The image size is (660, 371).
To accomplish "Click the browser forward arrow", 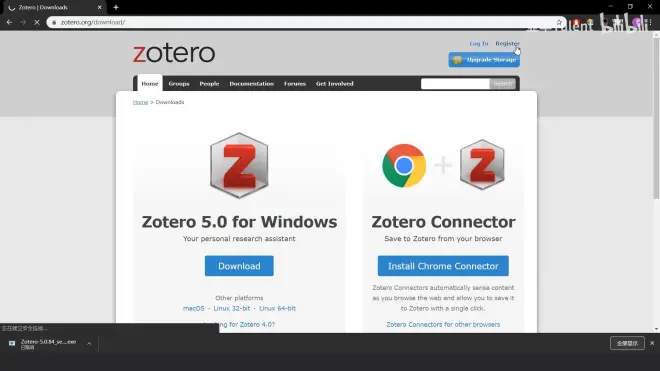I will pos(23,22).
